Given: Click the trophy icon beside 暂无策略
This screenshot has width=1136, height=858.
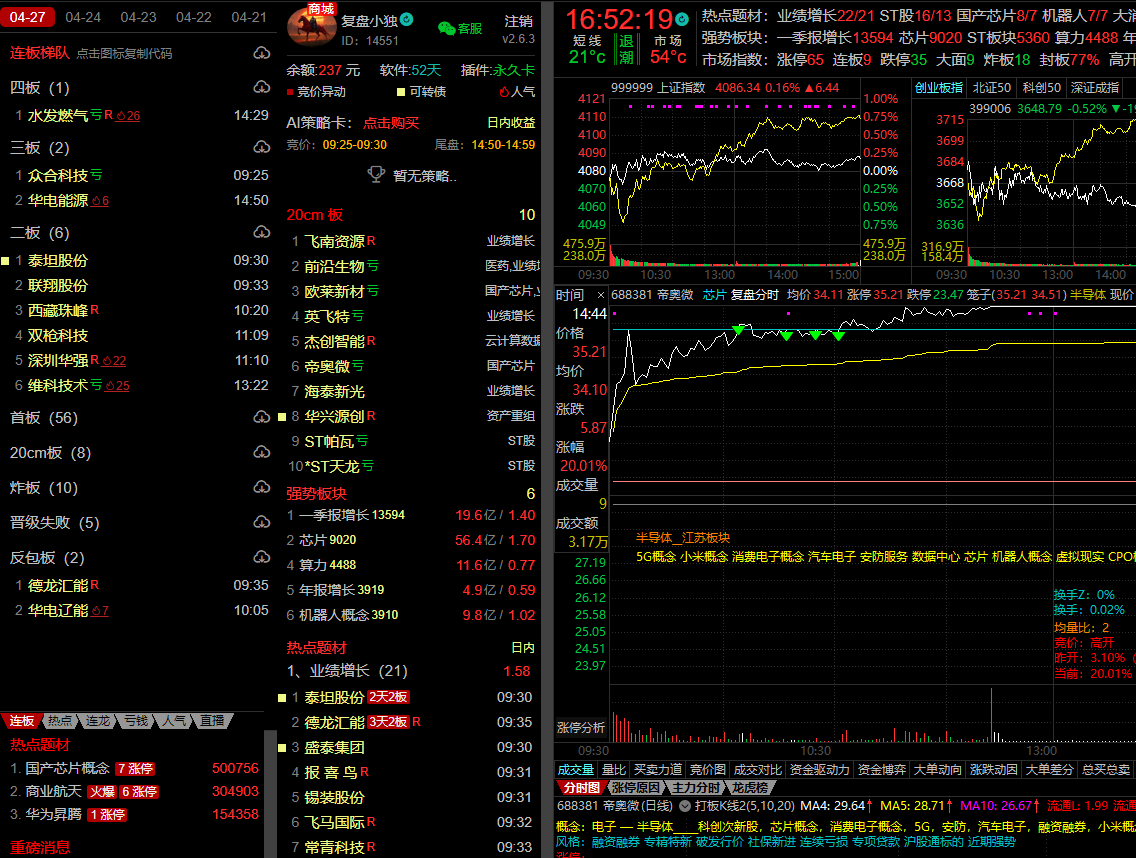Looking at the screenshot, I should pyautogui.click(x=376, y=175).
